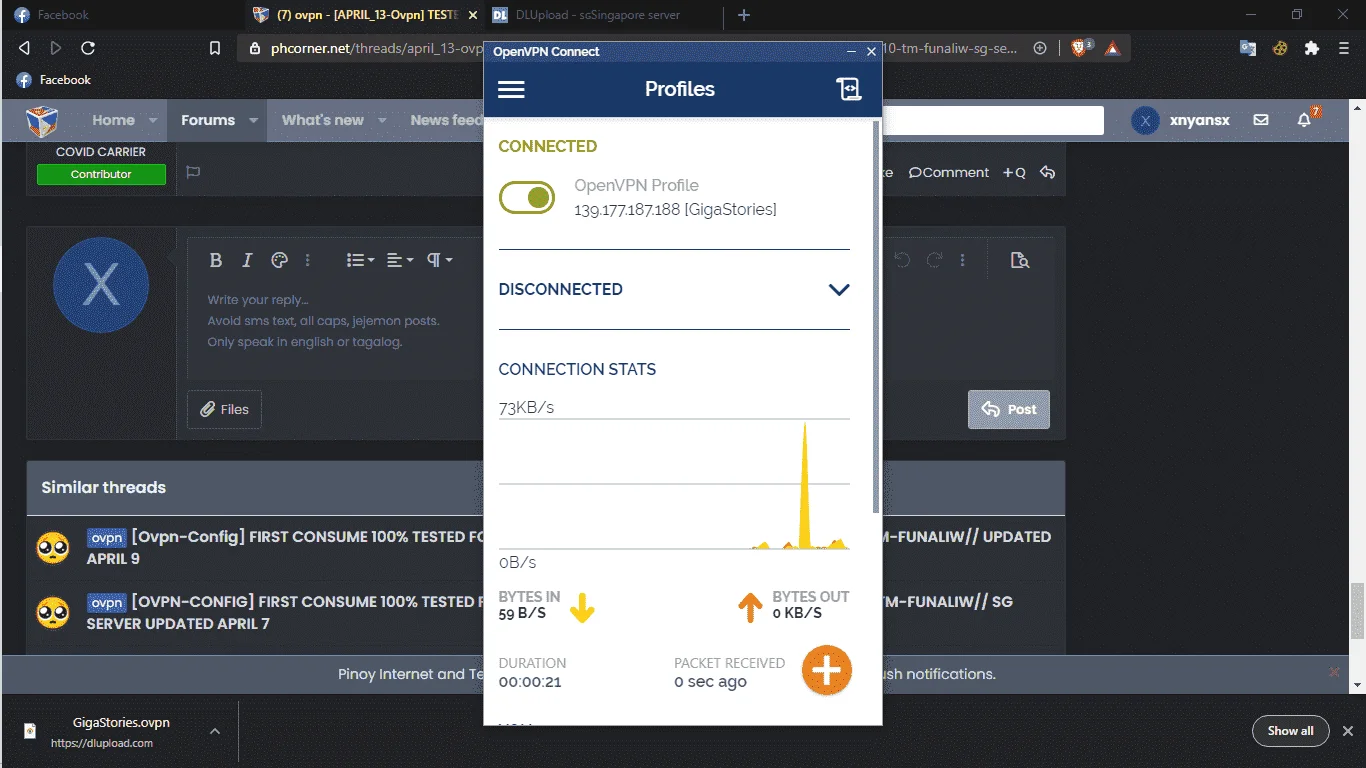
Task: Toggle off the GigaStories VPN connection
Action: click(x=526, y=198)
